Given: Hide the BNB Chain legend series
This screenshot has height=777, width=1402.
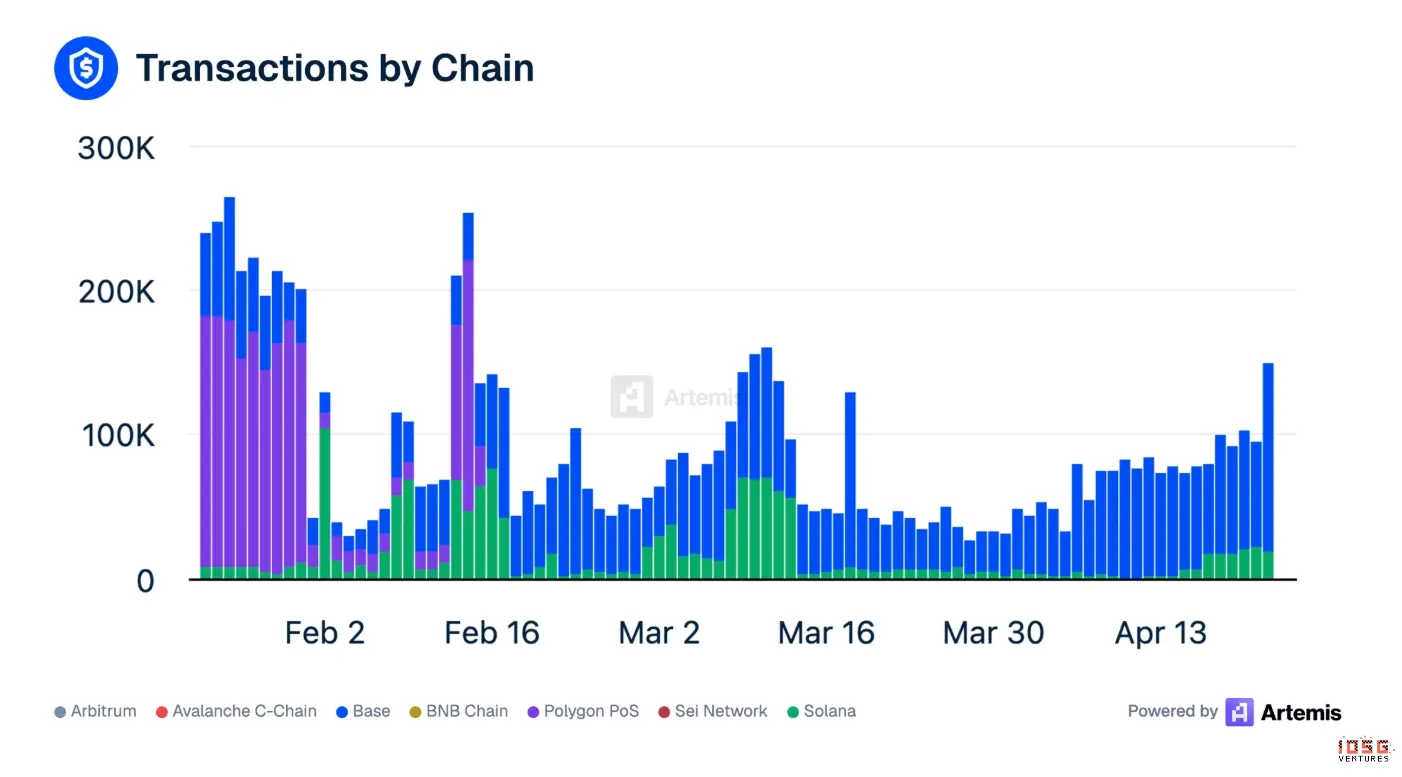Looking at the screenshot, I should [x=458, y=712].
